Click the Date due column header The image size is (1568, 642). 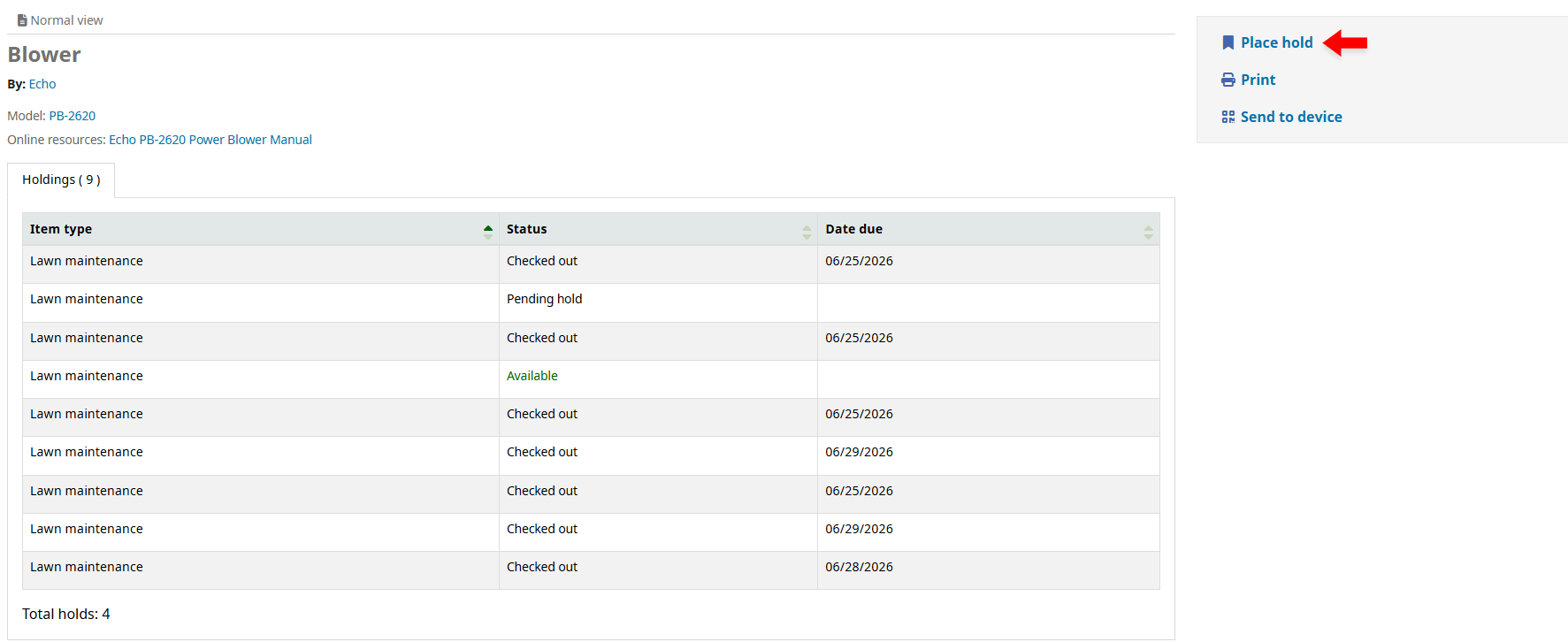click(989, 229)
